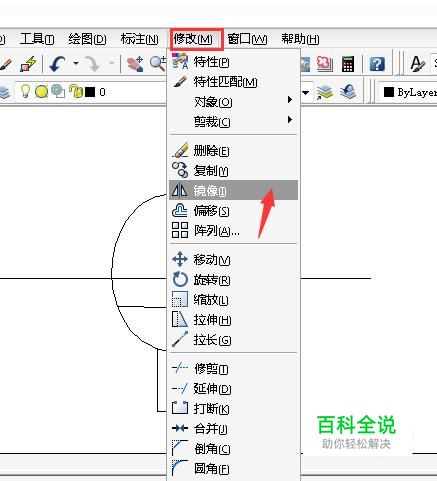This screenshot has width=437, height=481.
Task: Click the pan hand tool icon
Action: pos(135,63)
